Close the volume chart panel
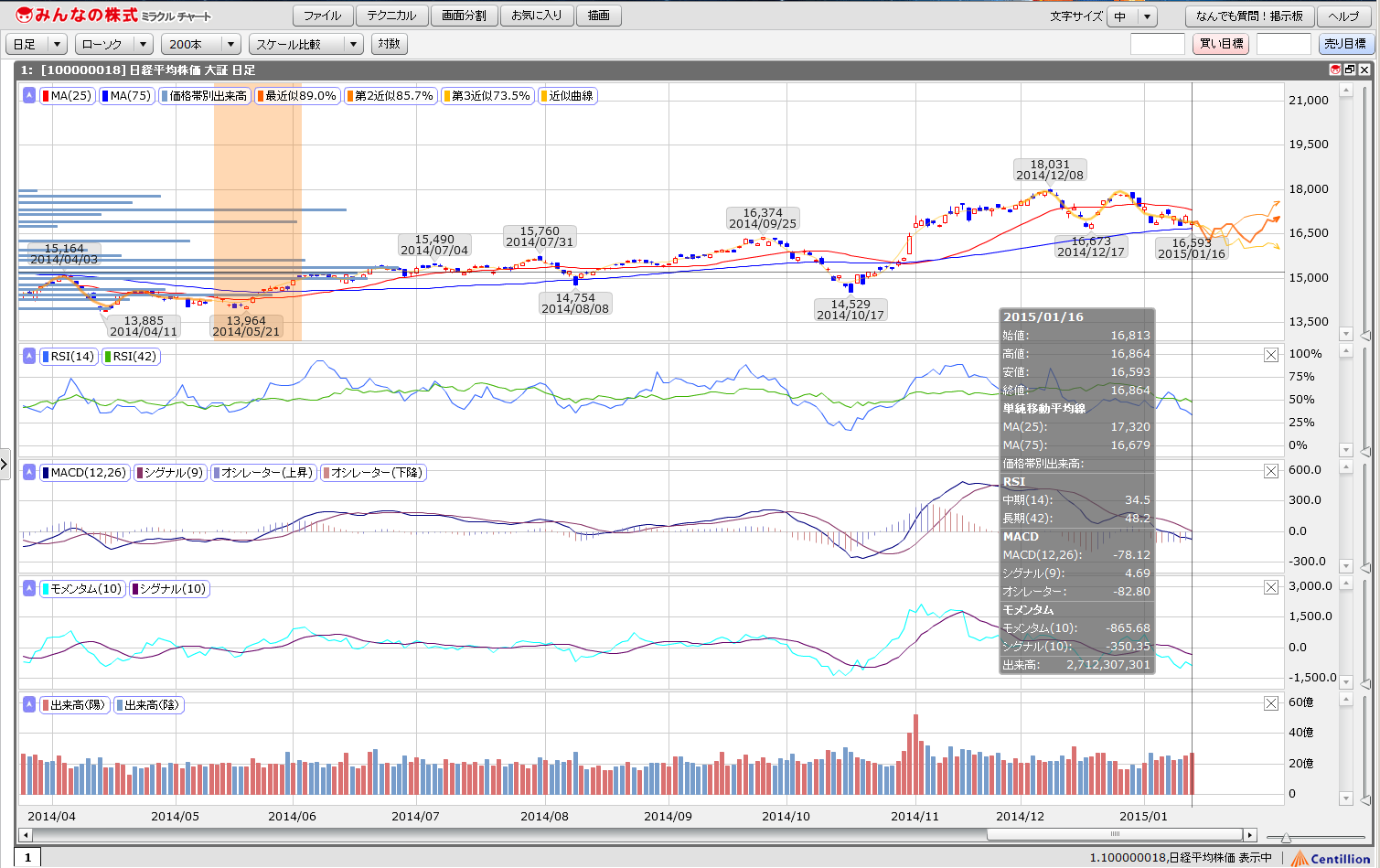Viewport: 1380px width, 868px height. [x=1271, y=703]
